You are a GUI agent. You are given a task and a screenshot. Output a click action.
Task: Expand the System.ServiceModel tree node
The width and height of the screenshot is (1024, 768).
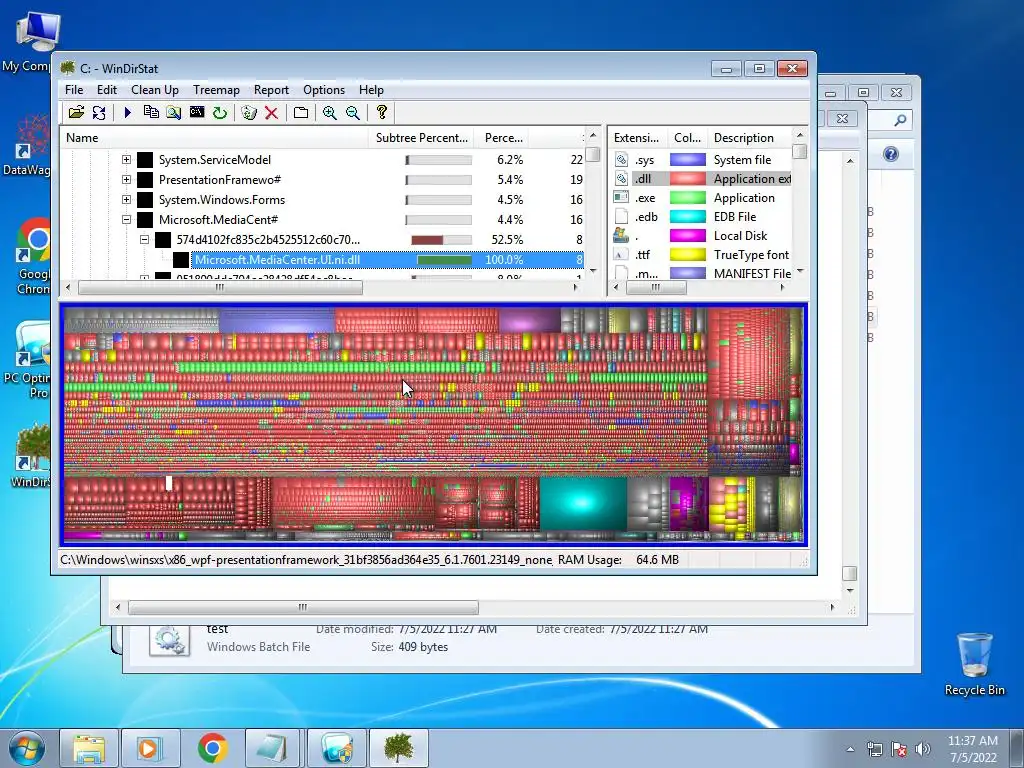[x=127, y=159]
